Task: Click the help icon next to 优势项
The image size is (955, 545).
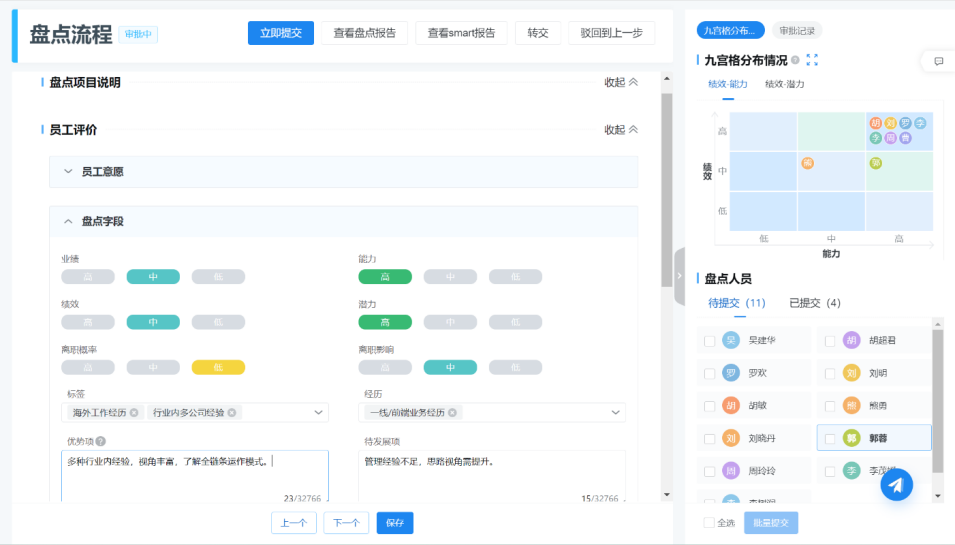Action: [101, 441]
